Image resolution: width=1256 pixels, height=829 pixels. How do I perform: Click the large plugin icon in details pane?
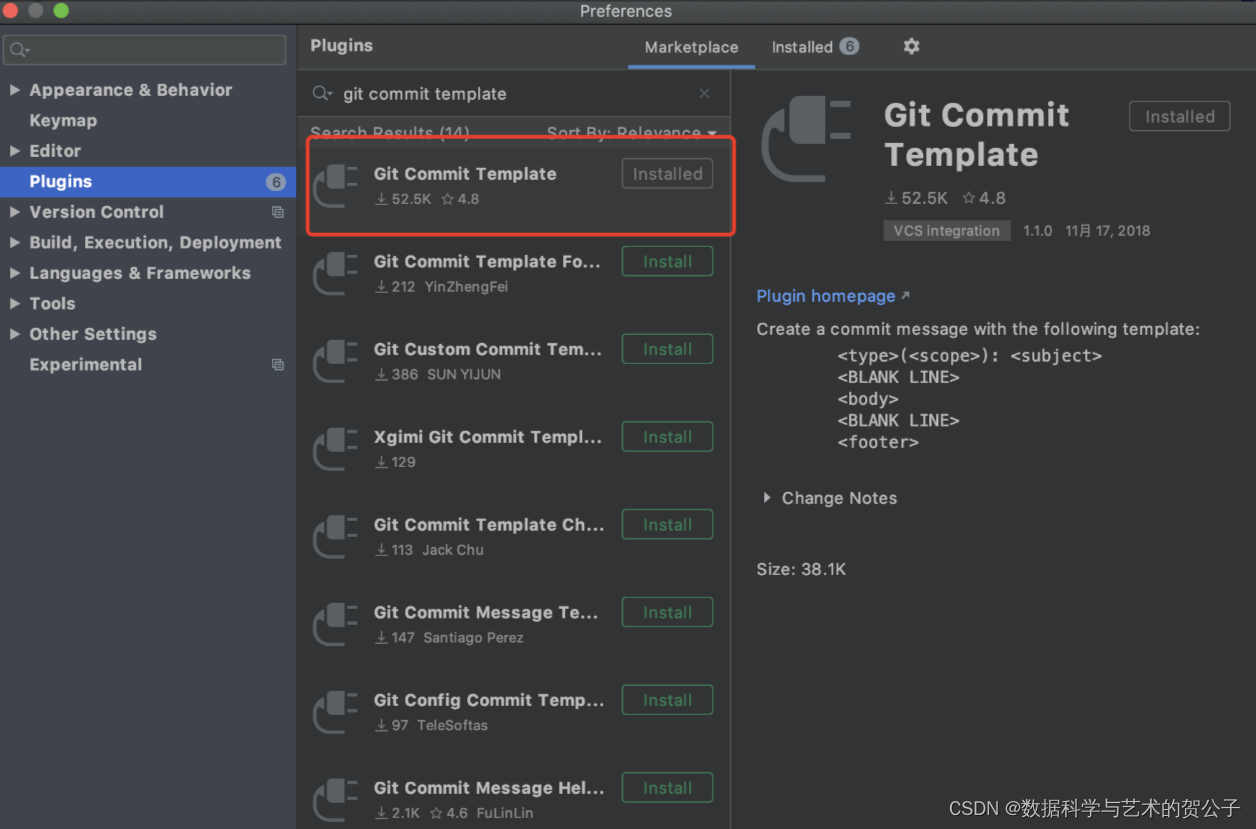(806, 137)
